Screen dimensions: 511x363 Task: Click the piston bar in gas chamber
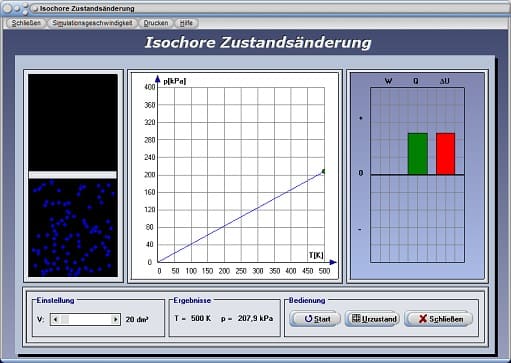point(73,175)
